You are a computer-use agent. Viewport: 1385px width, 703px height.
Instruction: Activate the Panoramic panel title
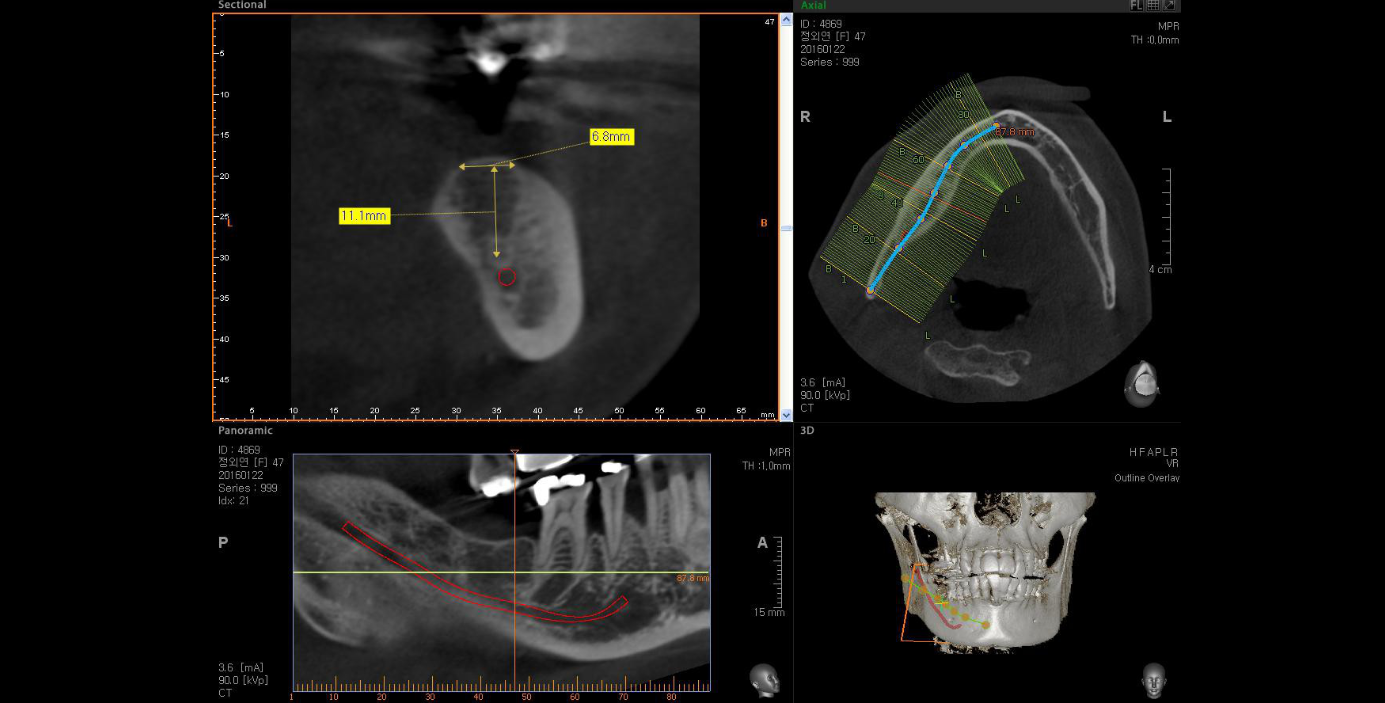245,430
